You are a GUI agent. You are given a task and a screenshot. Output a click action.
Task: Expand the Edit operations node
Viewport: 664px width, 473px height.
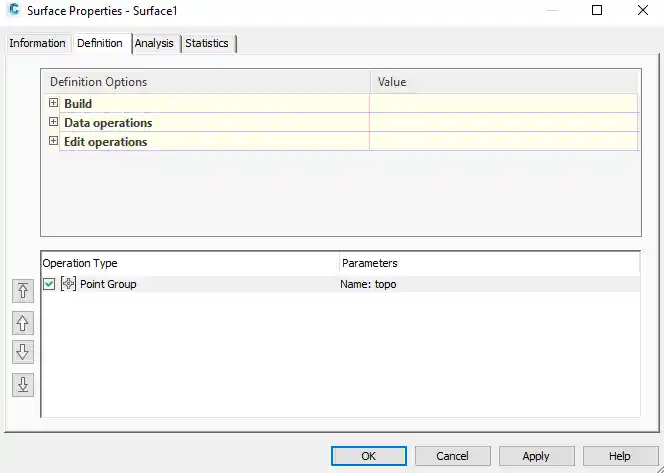(54, 141)
